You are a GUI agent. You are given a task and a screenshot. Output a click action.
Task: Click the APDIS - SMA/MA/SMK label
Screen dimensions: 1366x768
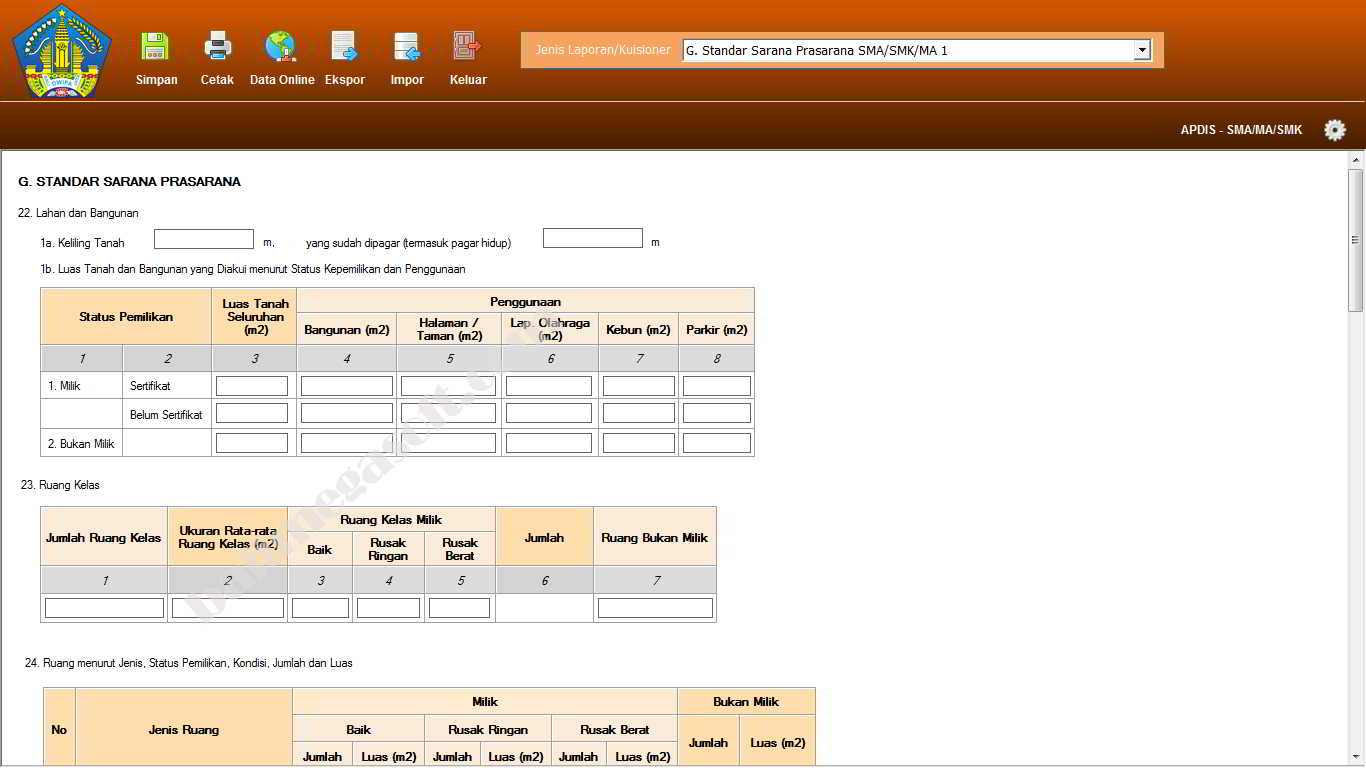(1241, 130)
